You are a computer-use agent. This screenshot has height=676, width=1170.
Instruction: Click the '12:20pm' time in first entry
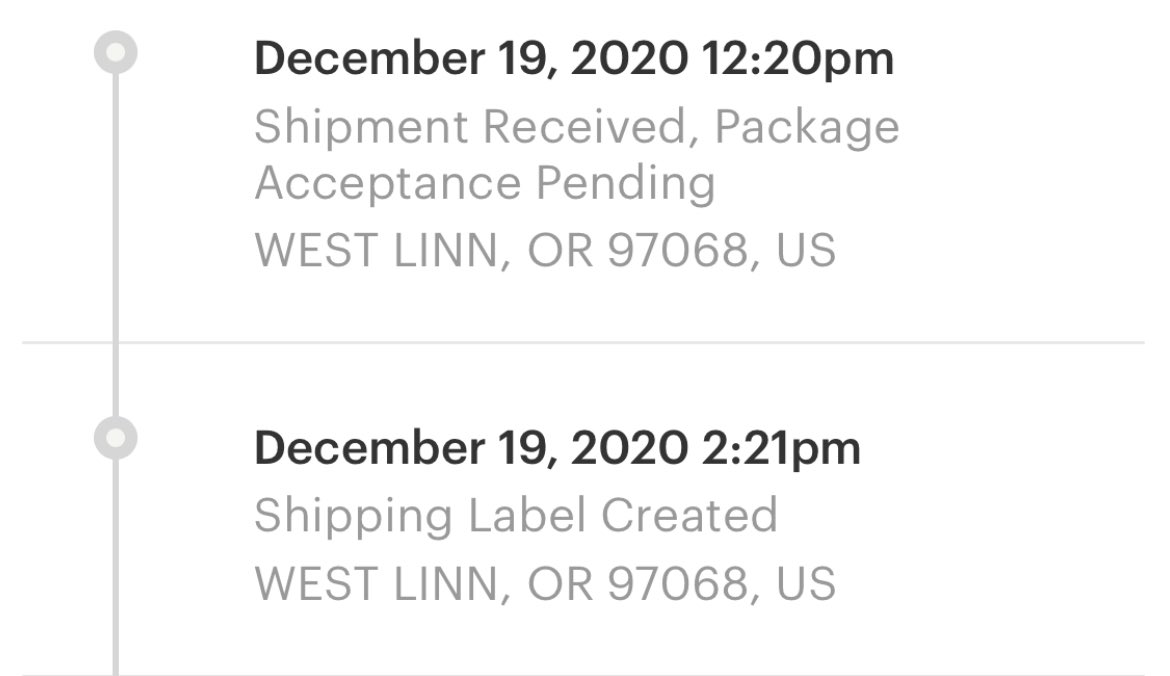coord(798,59)
